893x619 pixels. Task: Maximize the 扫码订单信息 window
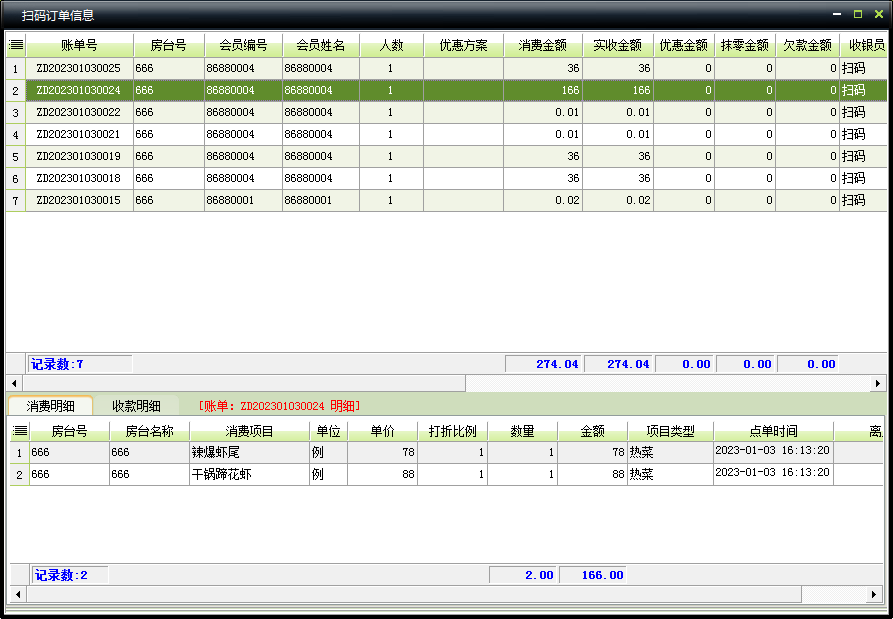click(x=858, y=14)
